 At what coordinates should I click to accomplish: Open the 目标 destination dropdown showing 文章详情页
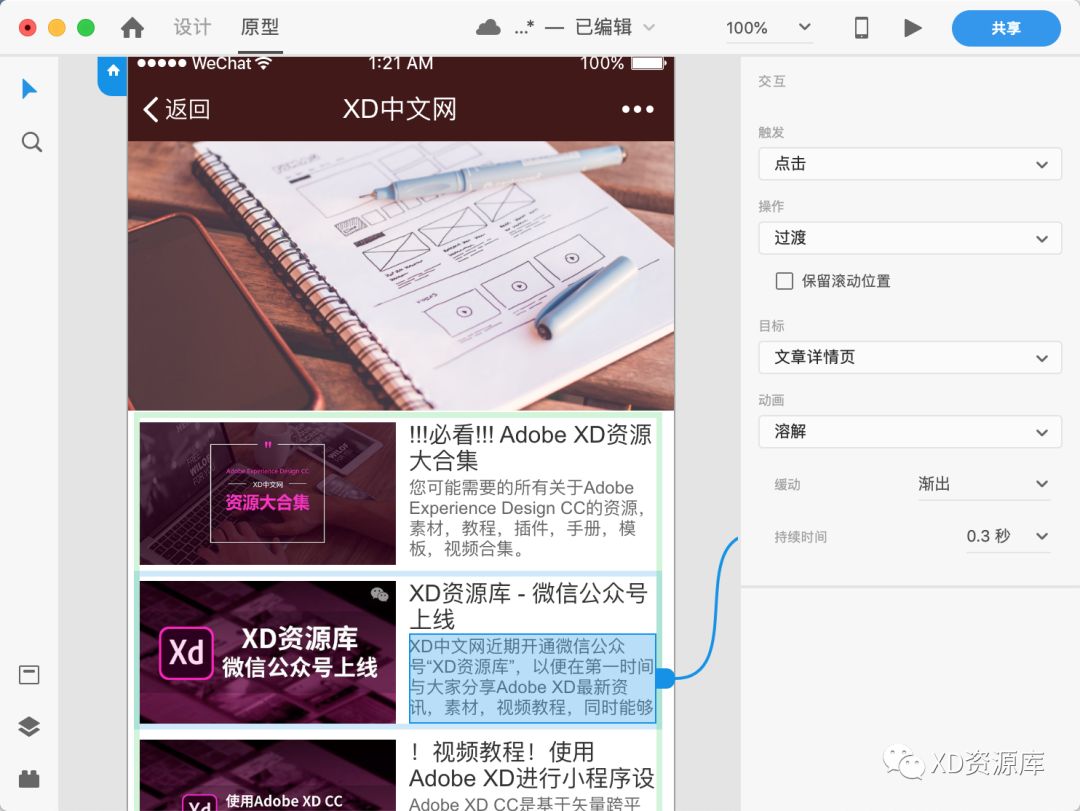pos(910,358)
